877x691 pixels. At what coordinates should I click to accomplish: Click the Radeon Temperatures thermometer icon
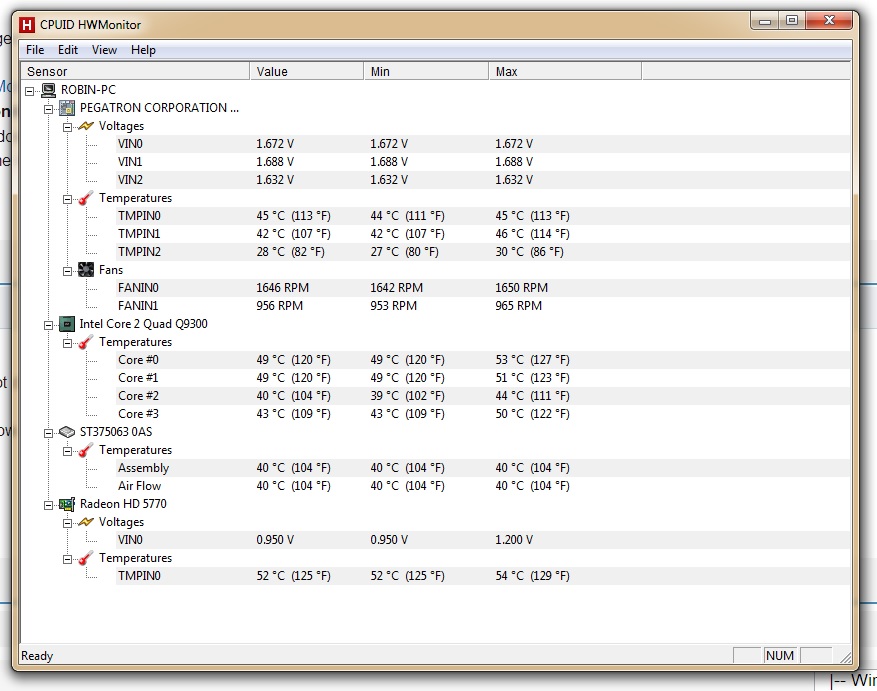pos(86,558)
